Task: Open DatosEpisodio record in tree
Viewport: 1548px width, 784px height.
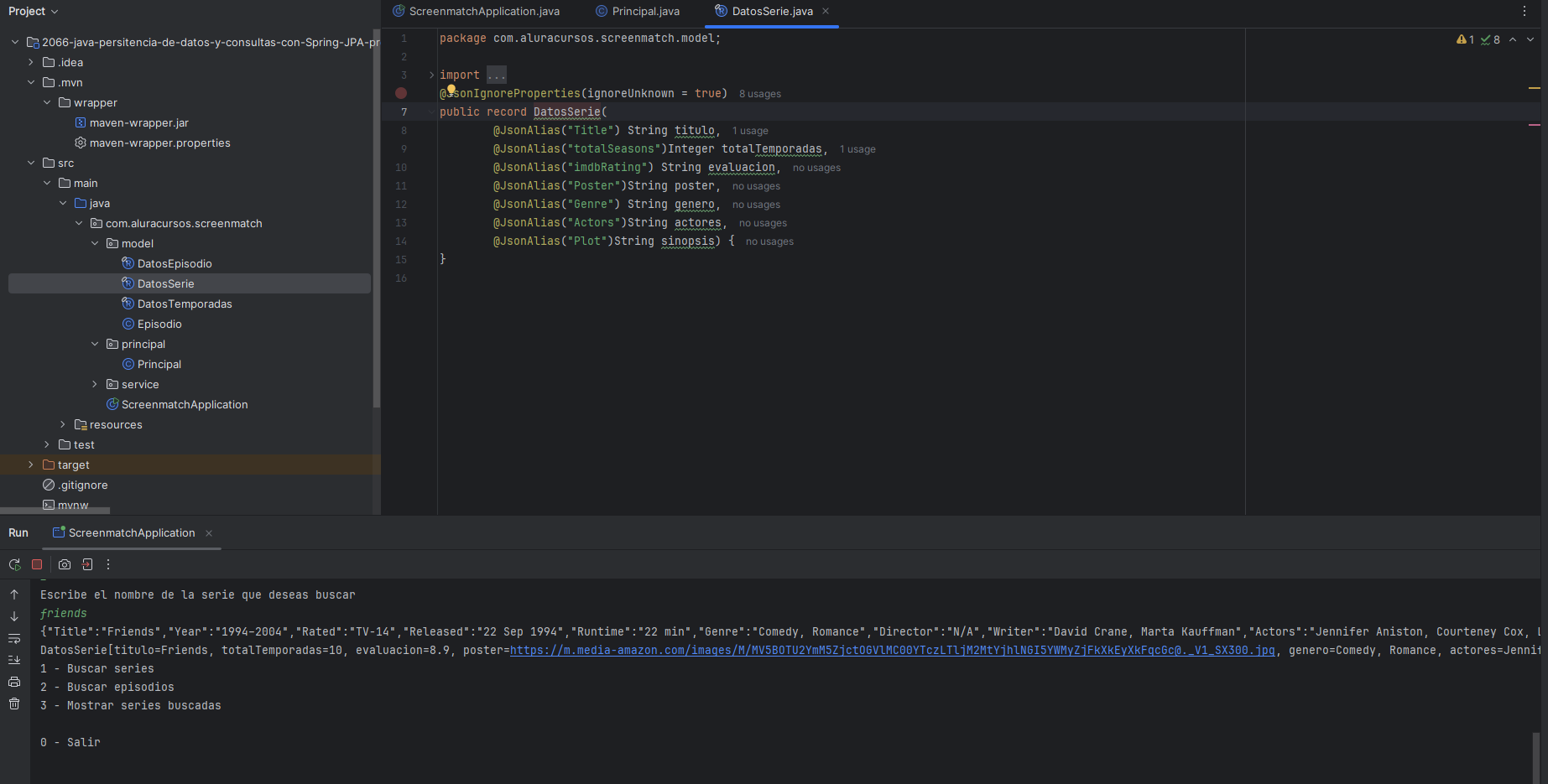Action: click(166, 263)
